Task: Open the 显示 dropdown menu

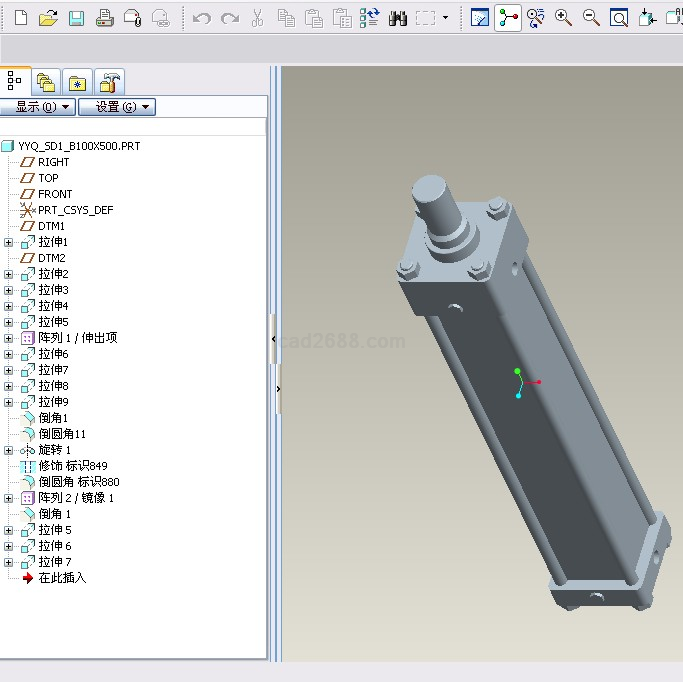Action: (39, 107)
